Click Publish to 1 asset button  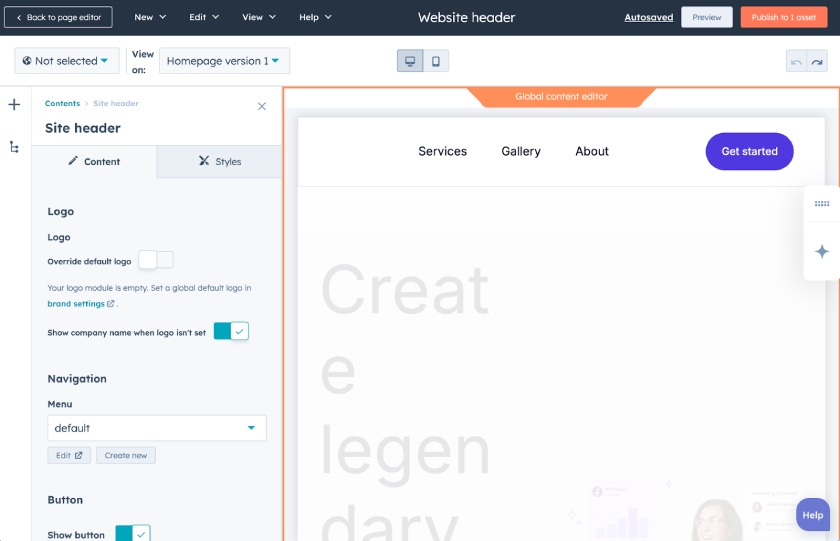784,17
